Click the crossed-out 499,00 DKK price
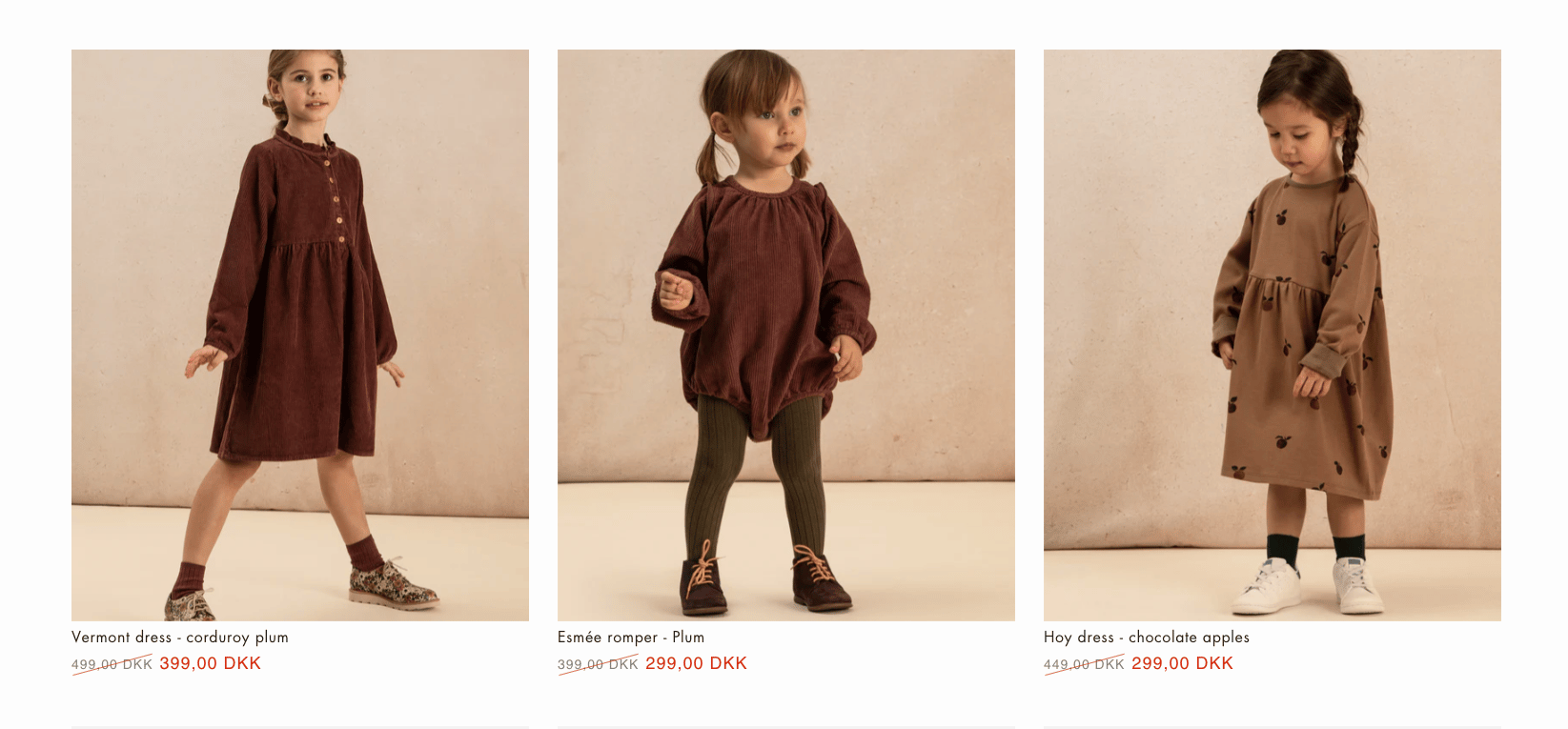This screenshot has height=729, width=1568. point(112,664)
